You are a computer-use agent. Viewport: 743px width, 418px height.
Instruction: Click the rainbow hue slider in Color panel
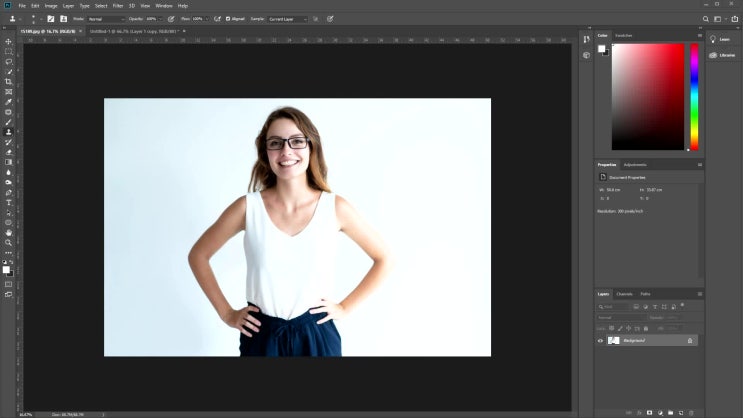point(694,97)
